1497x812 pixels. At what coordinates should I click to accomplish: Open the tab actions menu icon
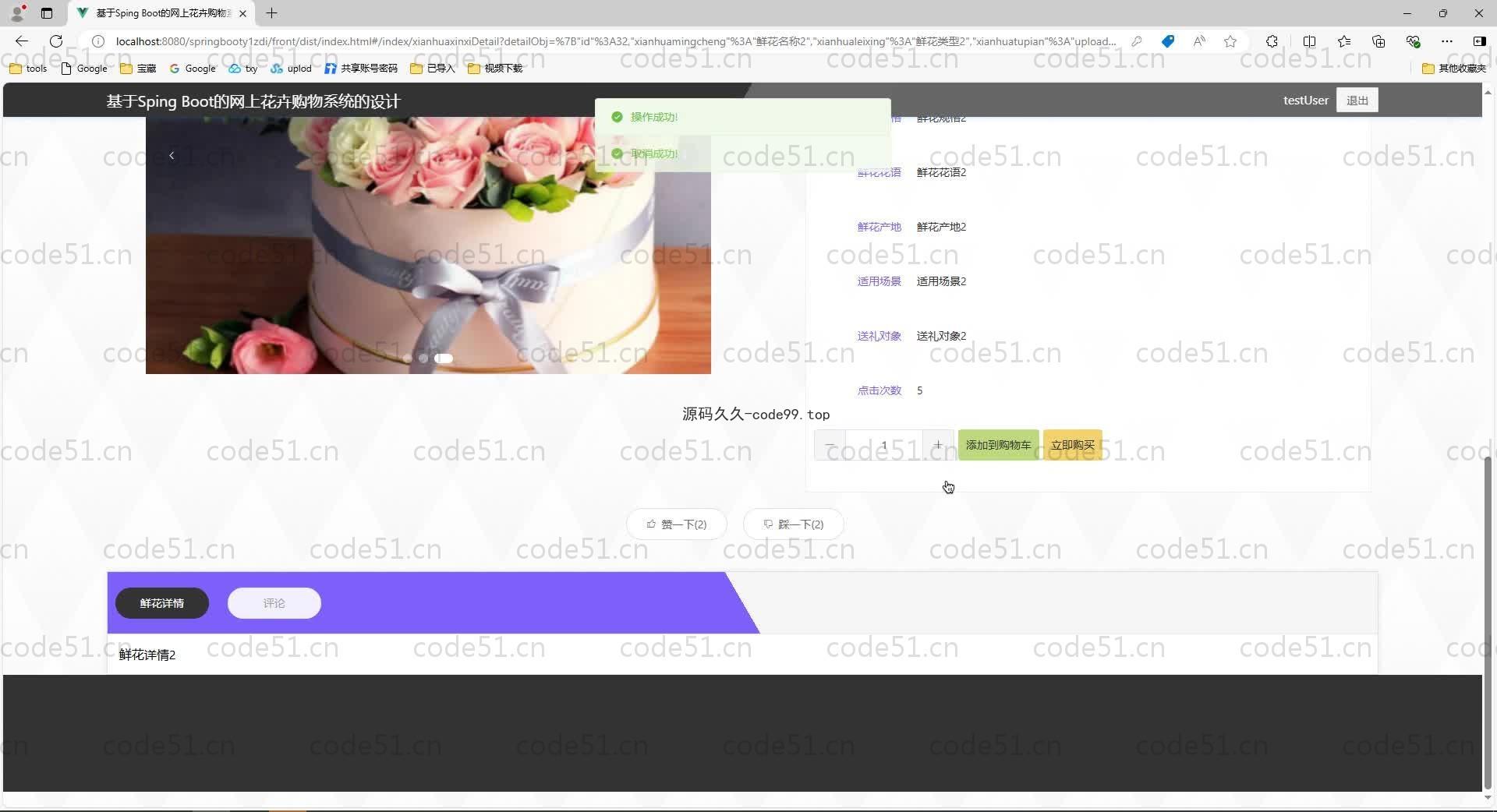point(47,13)
